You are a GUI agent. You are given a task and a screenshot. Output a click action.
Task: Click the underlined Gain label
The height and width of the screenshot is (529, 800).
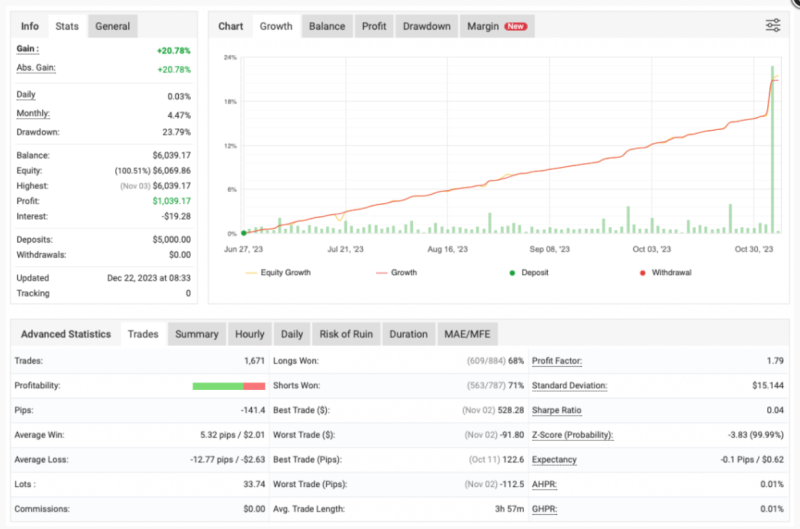(28, 49)
